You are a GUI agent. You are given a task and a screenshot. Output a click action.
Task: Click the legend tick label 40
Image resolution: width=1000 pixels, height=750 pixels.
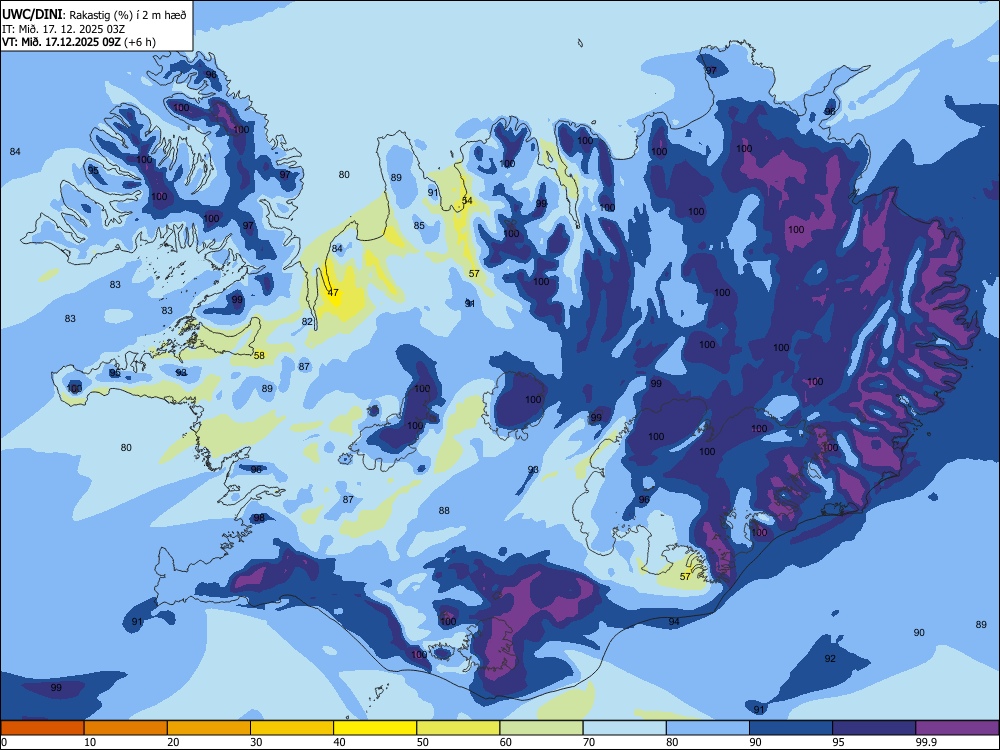click(340, 742)
